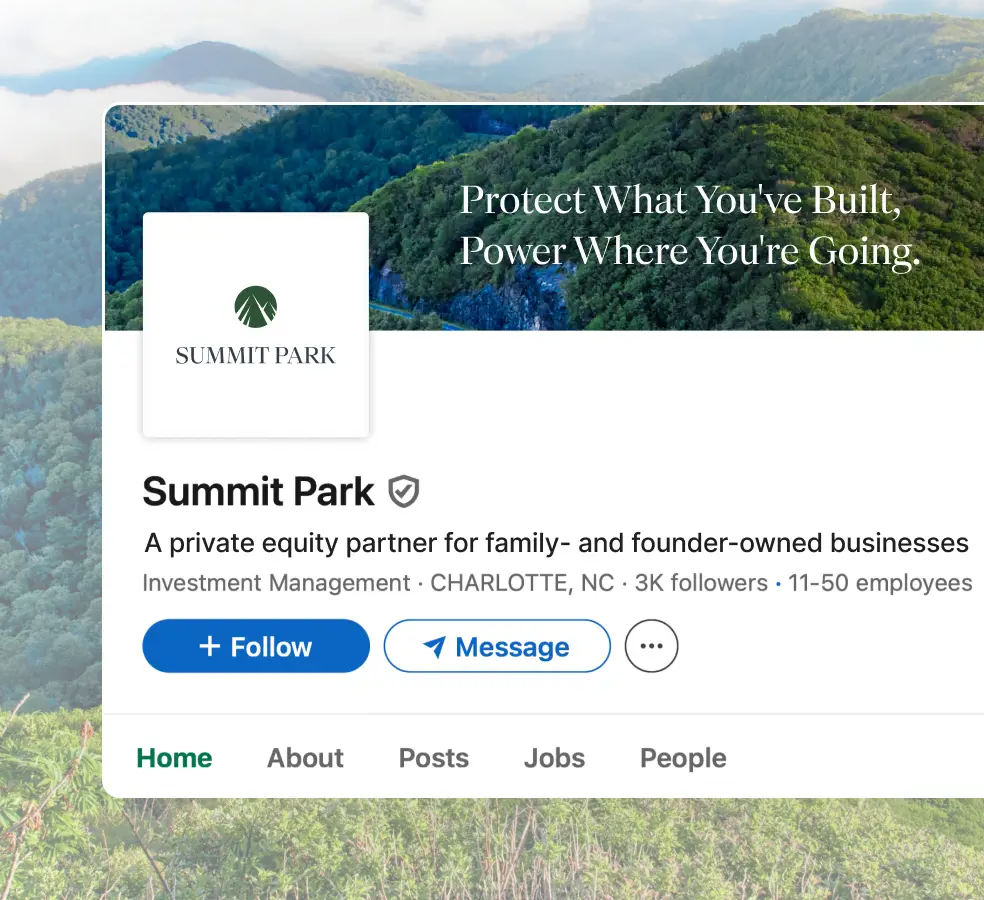Open the Posts tab
The width and height of the screenshot is (984, 900).
point(433,758)
